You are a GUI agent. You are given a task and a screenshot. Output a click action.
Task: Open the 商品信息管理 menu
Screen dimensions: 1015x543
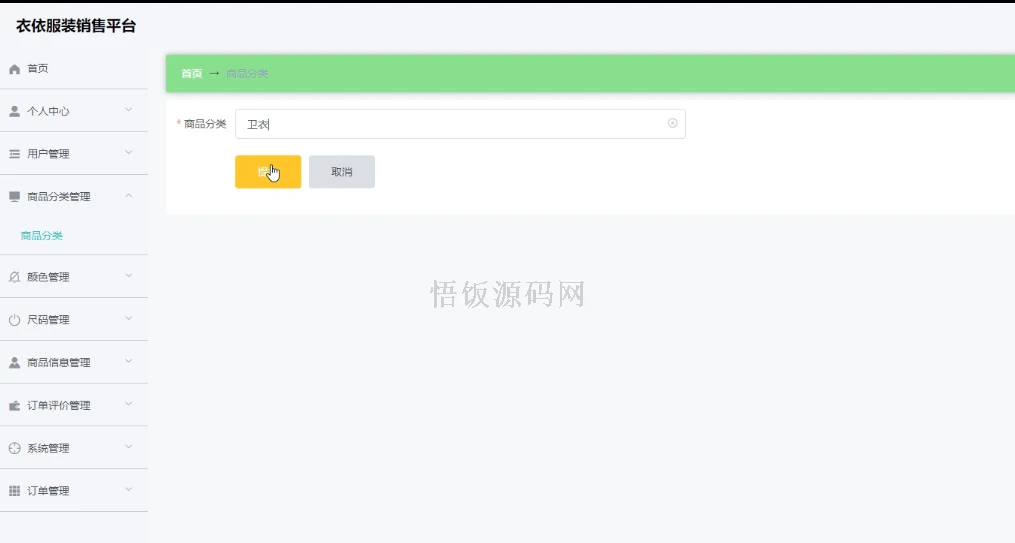tap(74, 362)
